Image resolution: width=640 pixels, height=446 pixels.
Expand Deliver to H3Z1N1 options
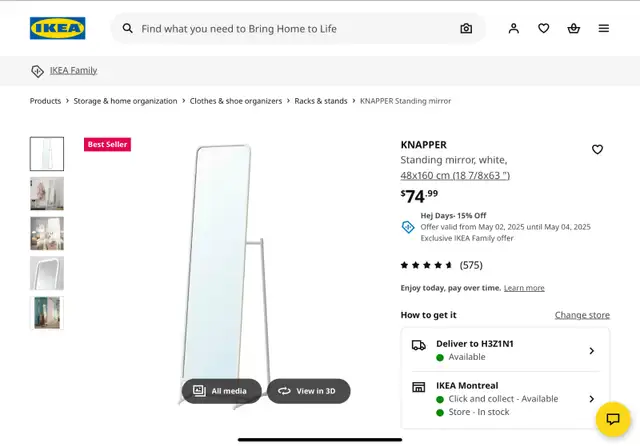click(x=505, y=350)
